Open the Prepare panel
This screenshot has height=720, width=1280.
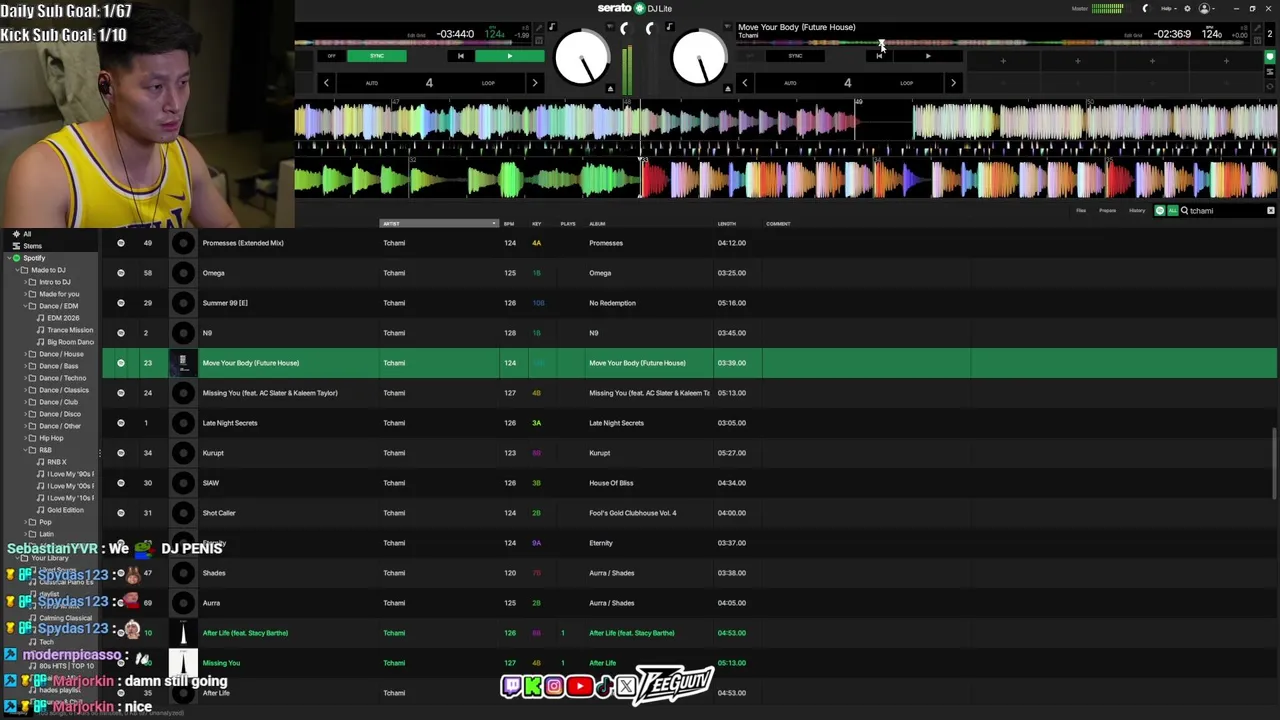[x=1108, y=211]
